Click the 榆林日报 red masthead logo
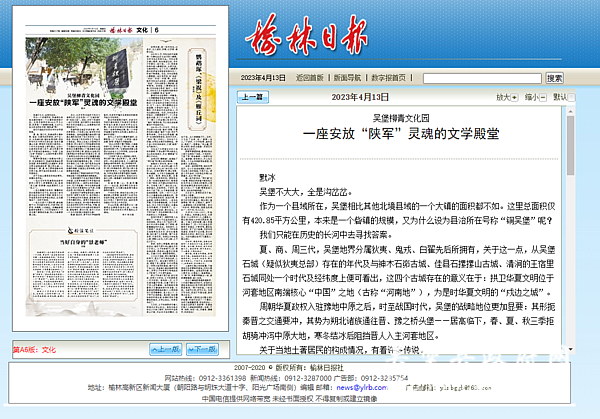Screen dimensions: 600x419 click(x=307, y=35)
